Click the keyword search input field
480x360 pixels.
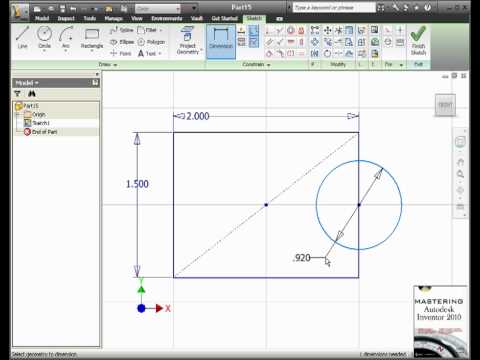tap(334, 7)
